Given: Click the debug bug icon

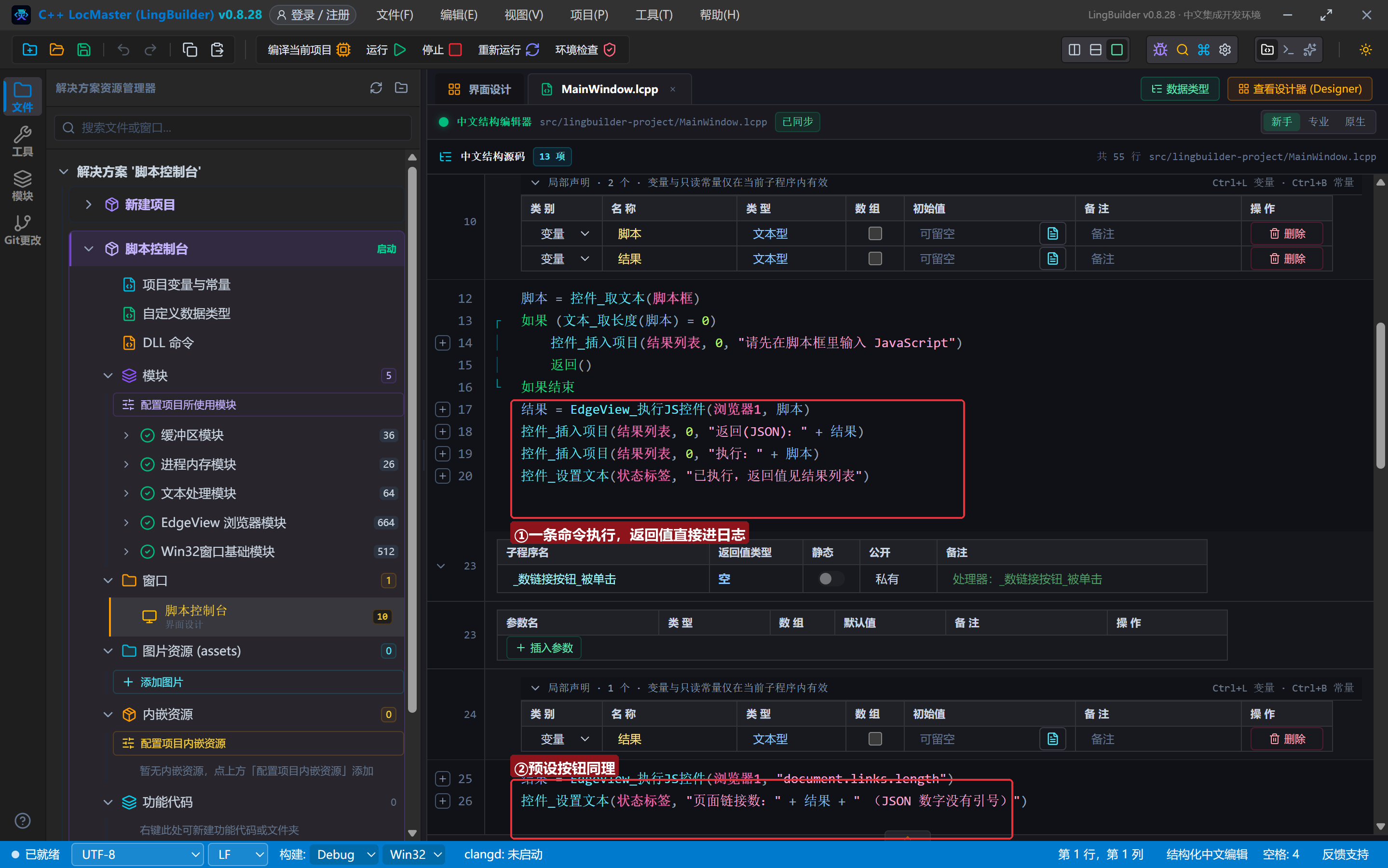Looking at the screenshot, I should click(1160, 50).
